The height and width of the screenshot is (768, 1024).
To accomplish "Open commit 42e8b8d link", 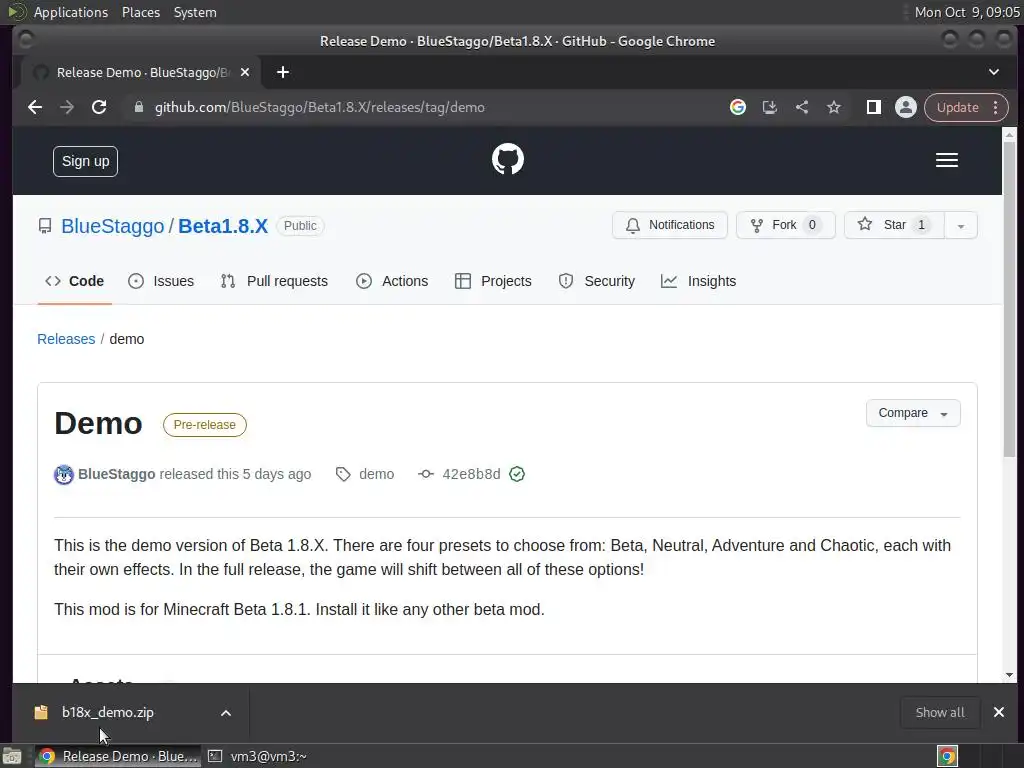I will coord(471,474).
